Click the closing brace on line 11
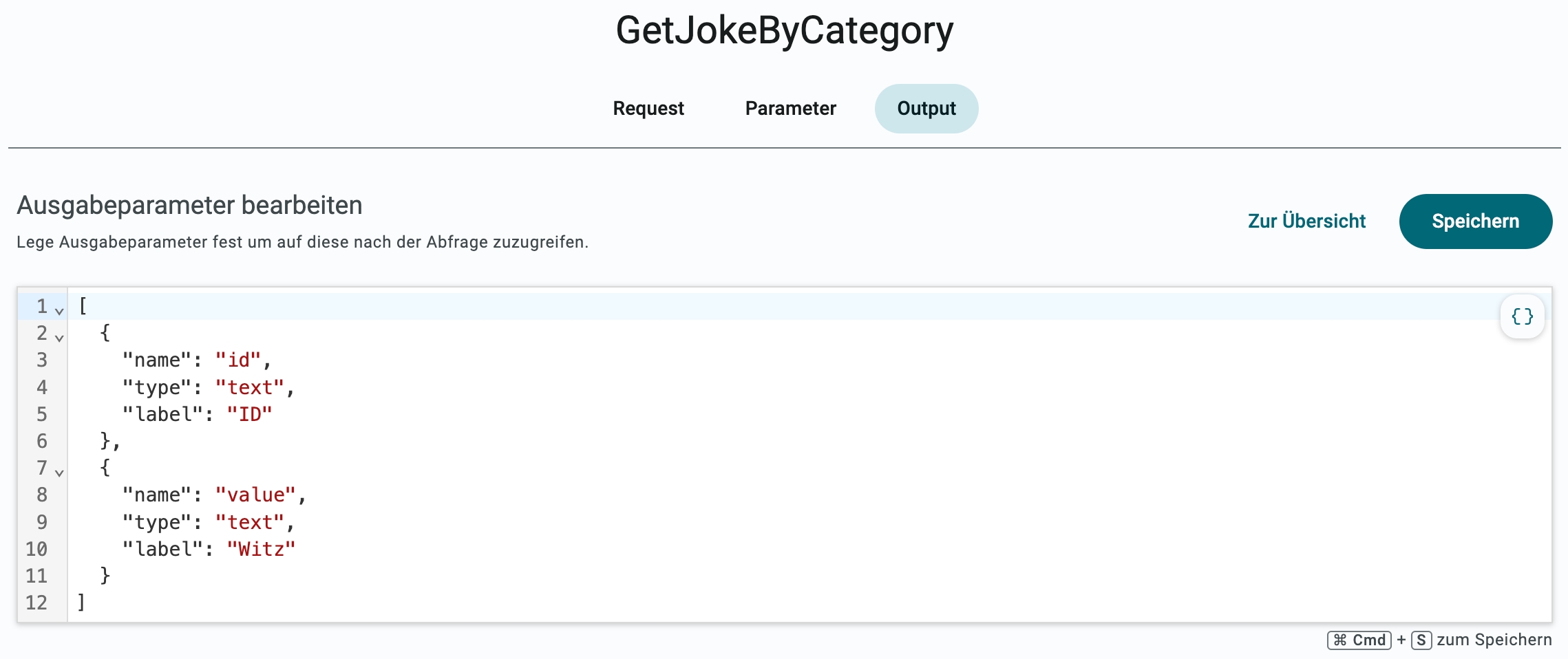Viewport: 1568px width, 659px height. [105, 576]
